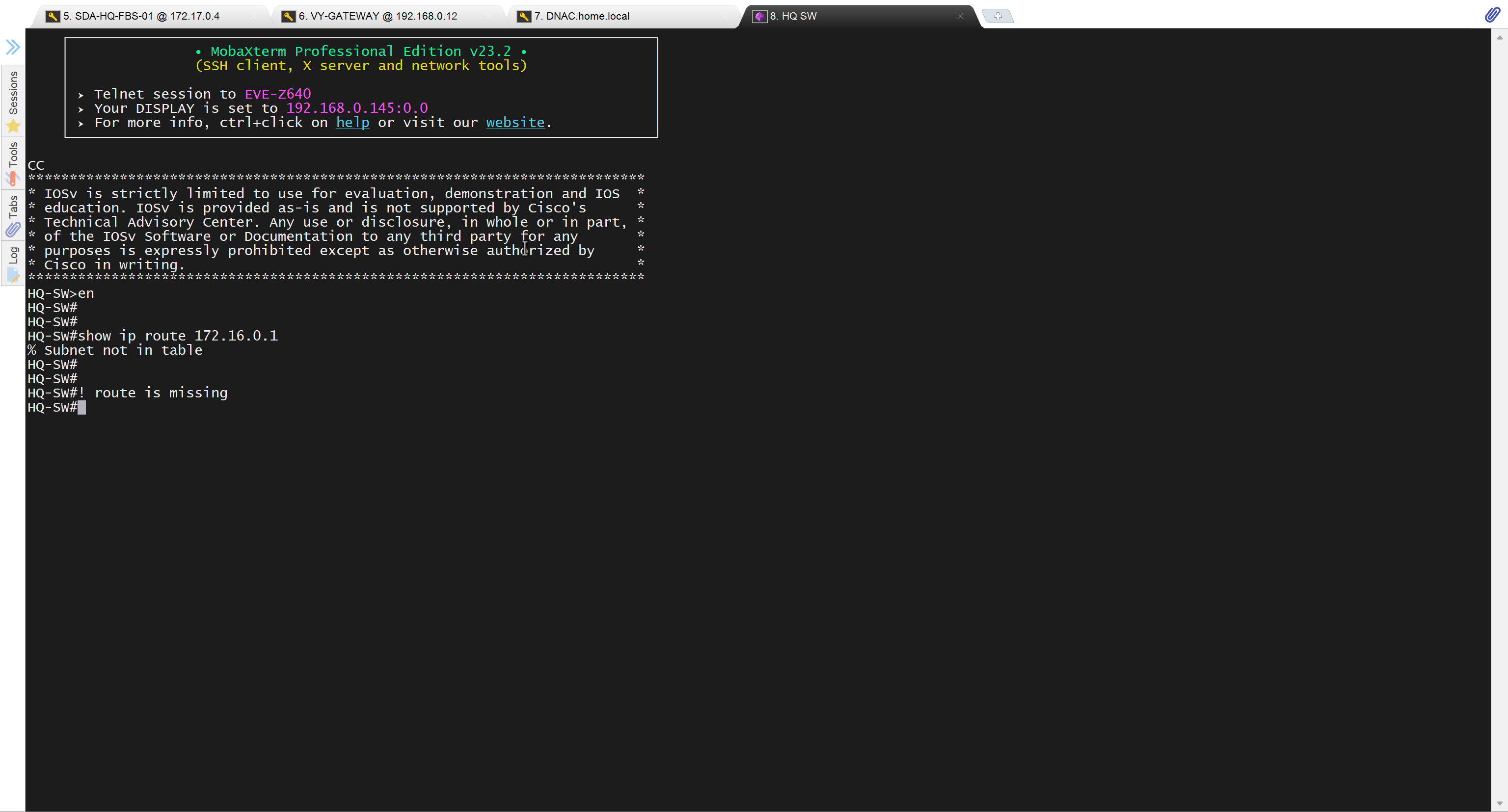Click the scrollbar up arrow
1508x812 pixels.
pos(1499,37)
